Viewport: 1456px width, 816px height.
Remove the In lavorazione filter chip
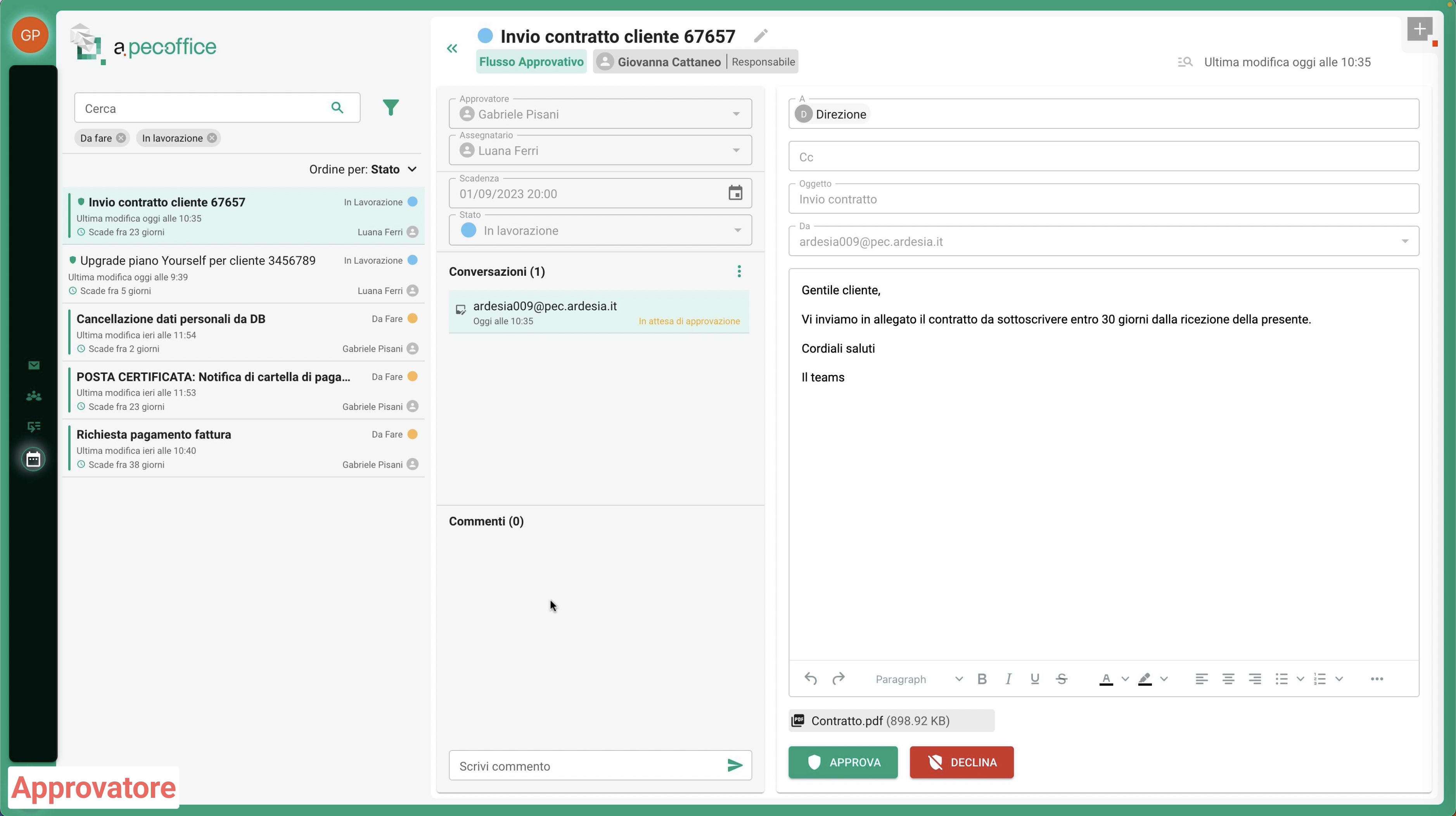(211, 138)
